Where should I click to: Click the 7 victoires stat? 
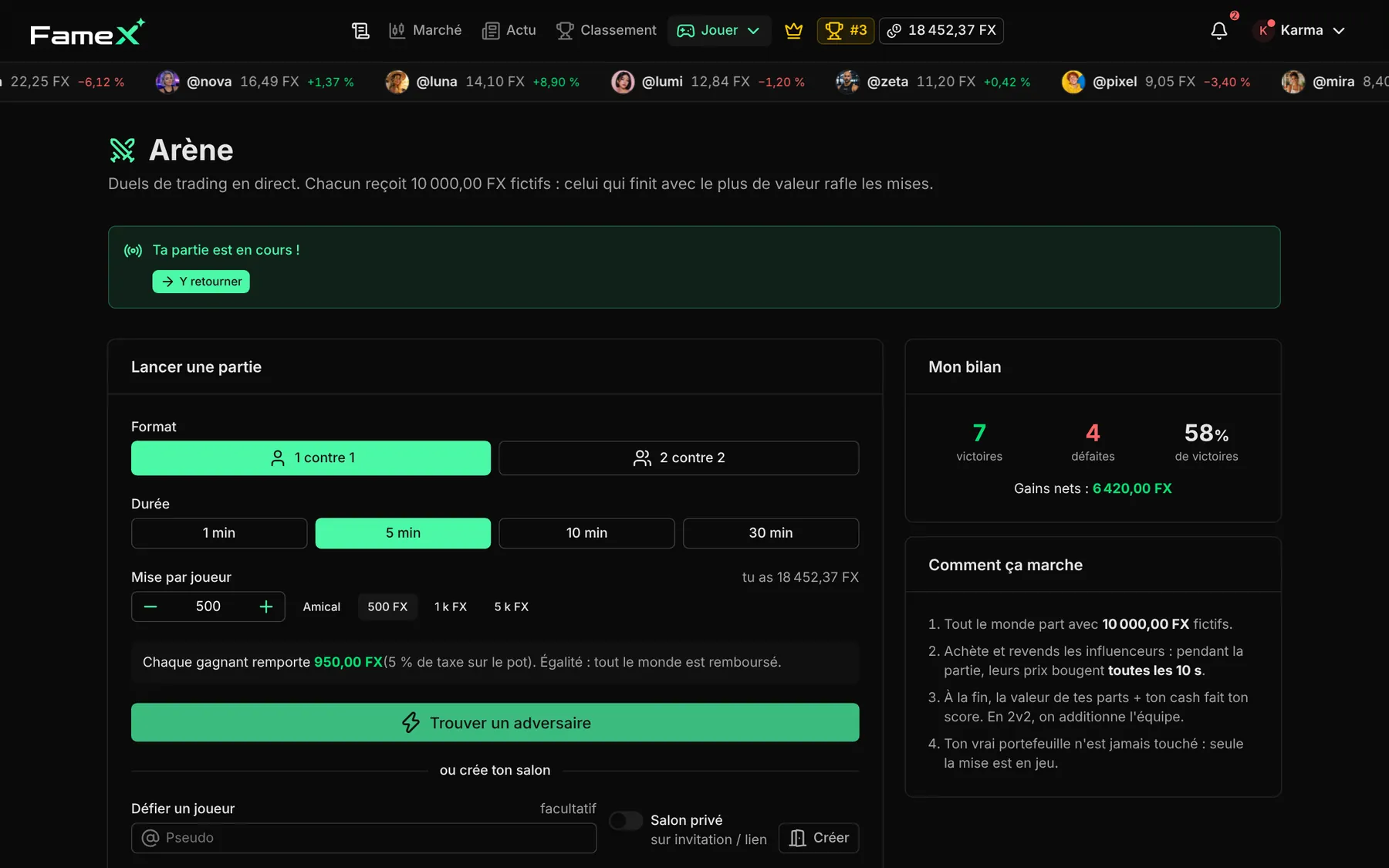979,442
